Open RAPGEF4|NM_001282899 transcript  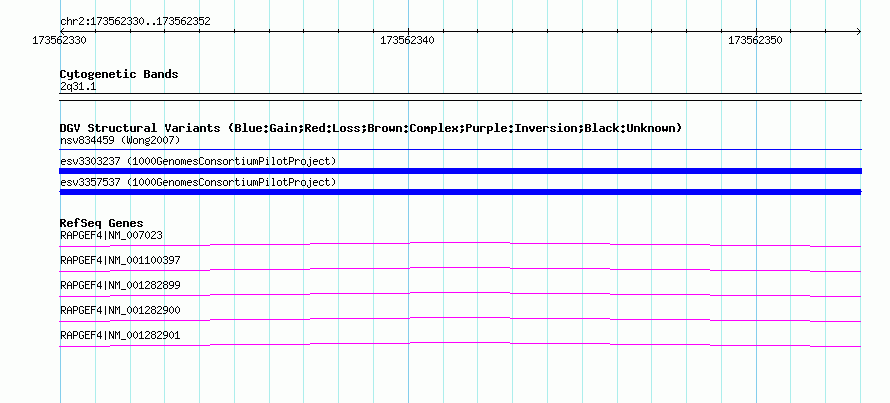tap(120, 285)
